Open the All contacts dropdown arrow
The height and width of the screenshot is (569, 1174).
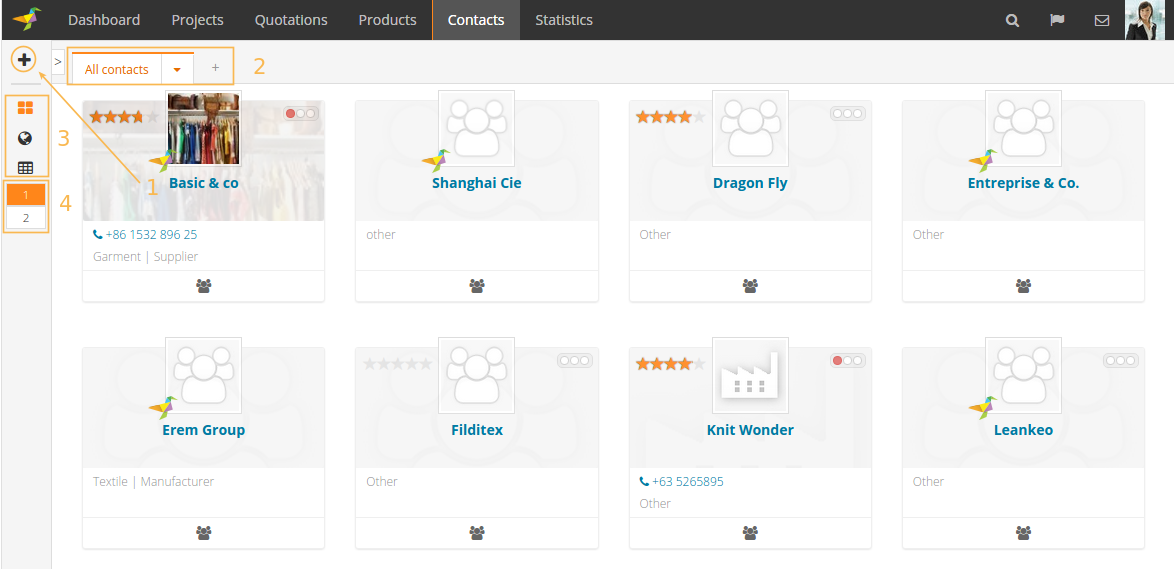[177, 70]
